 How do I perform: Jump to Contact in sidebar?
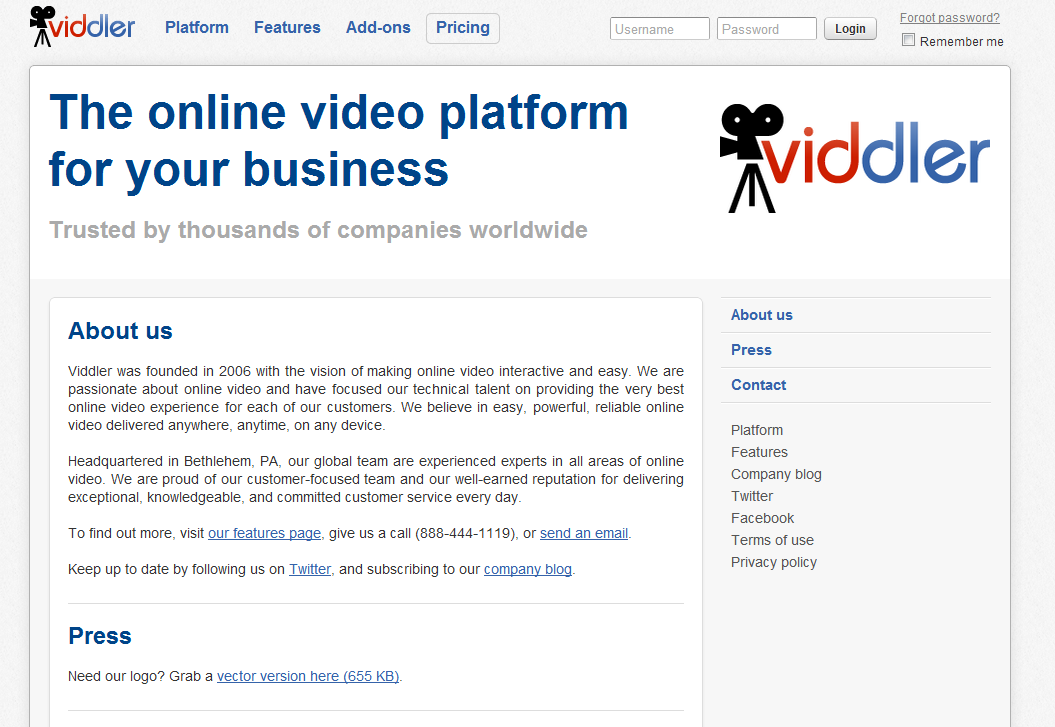pyautogui.click(x=758, y=385)
